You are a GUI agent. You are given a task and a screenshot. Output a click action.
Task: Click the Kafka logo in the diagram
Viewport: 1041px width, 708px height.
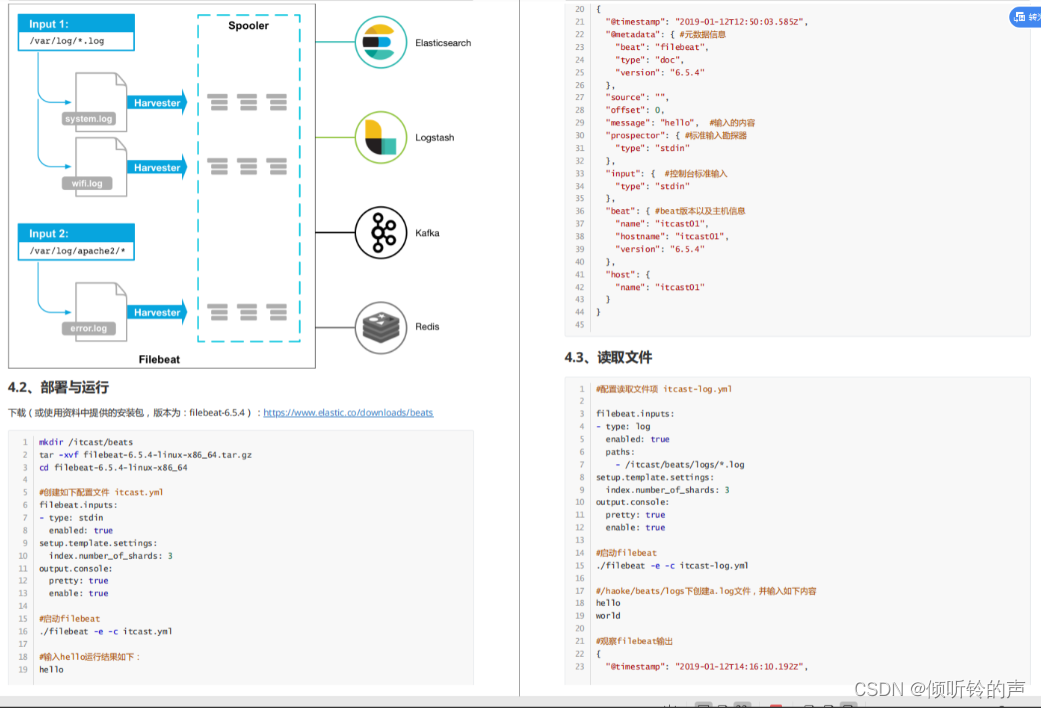coord(380,232)
